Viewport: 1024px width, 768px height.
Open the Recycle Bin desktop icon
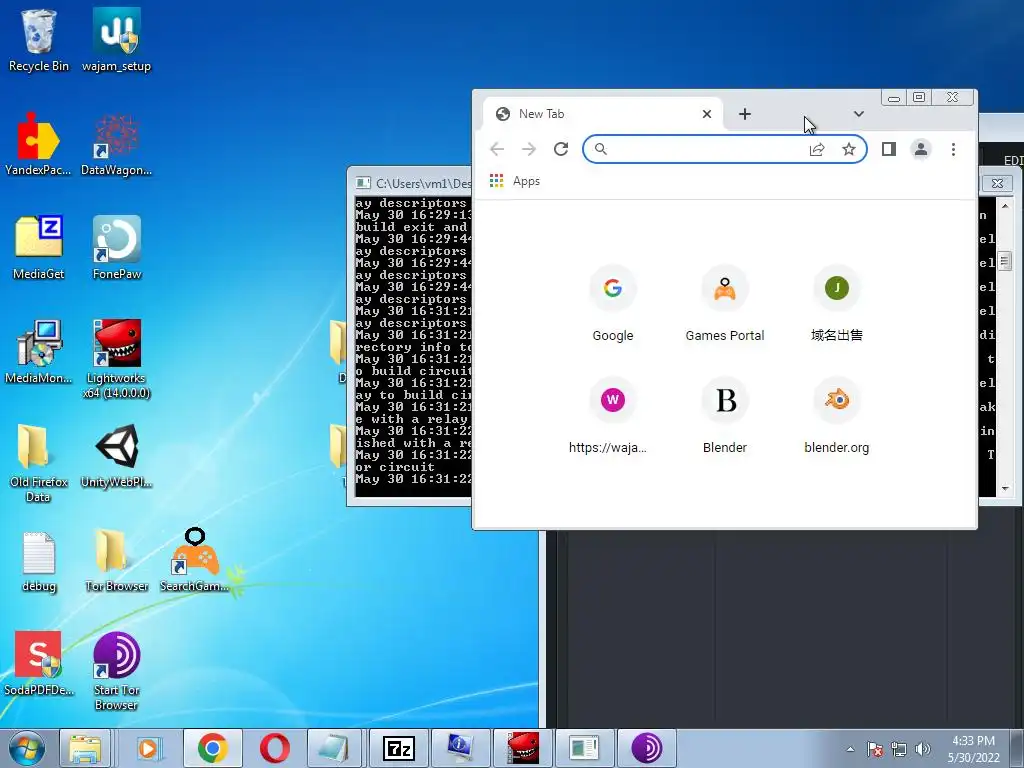coord(39,40)
